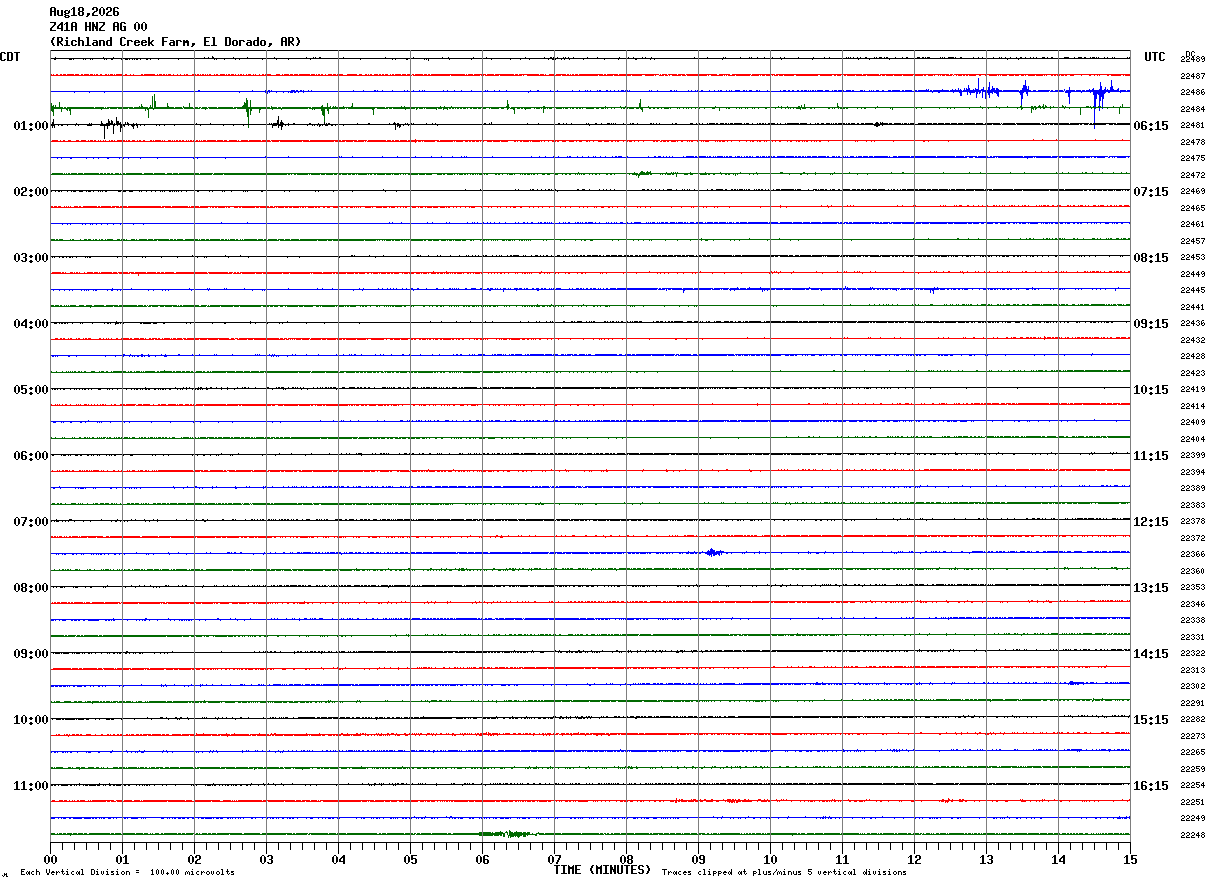The width and height of the screenshot is (1210, 886).
Task: Click the Z41A HNZ AG 00 channel label
Action: [98, 27]
